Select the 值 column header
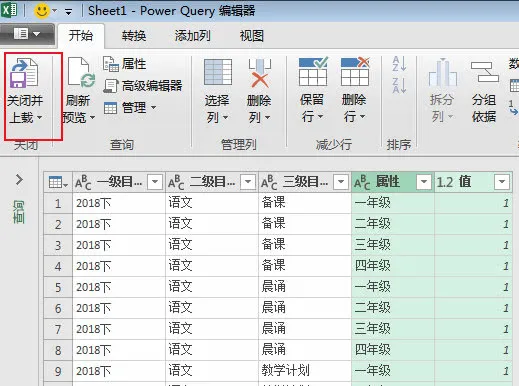 (x=473, y=182)
